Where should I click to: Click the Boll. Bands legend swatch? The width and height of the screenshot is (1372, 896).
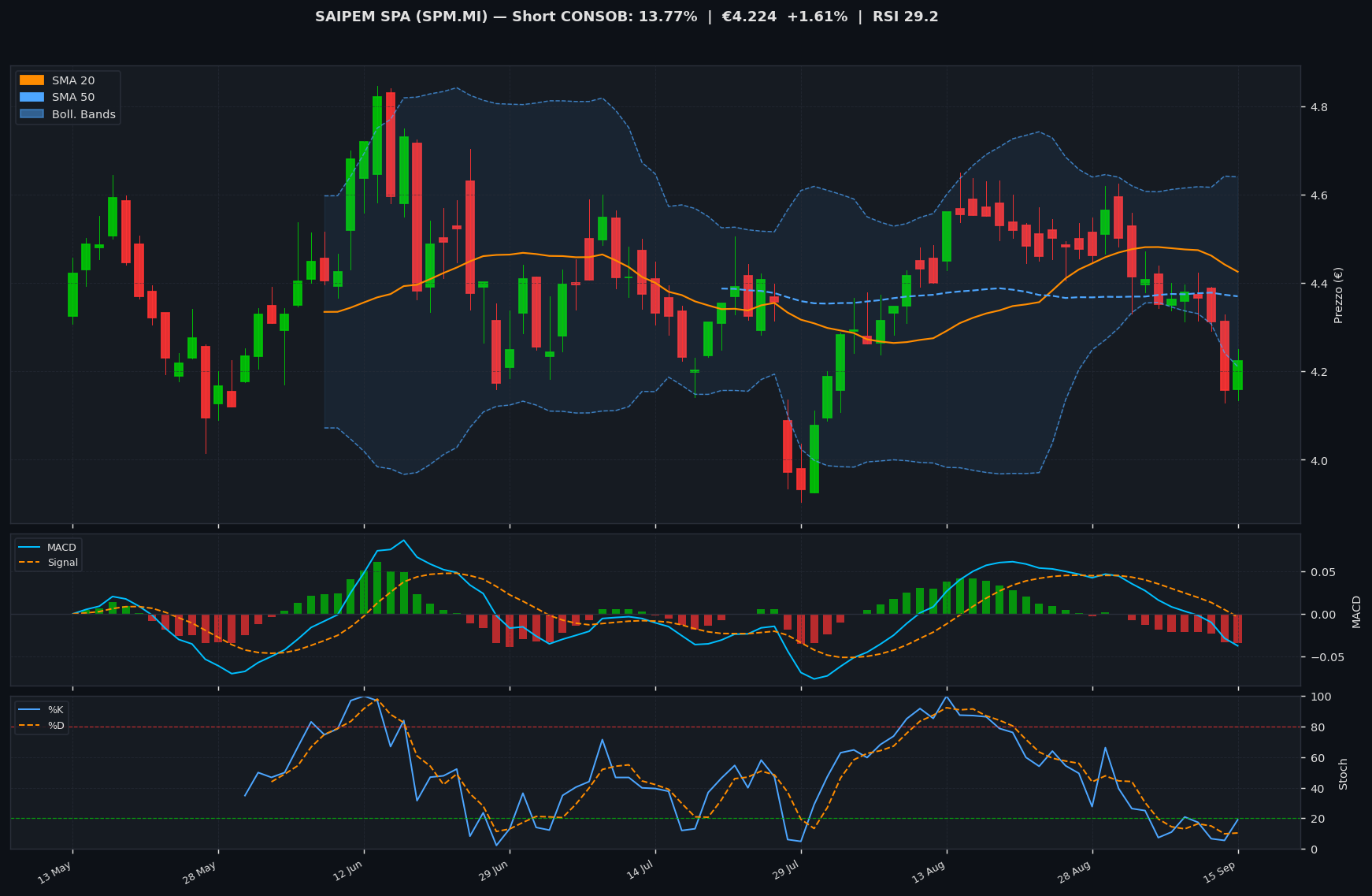(32, 114)
